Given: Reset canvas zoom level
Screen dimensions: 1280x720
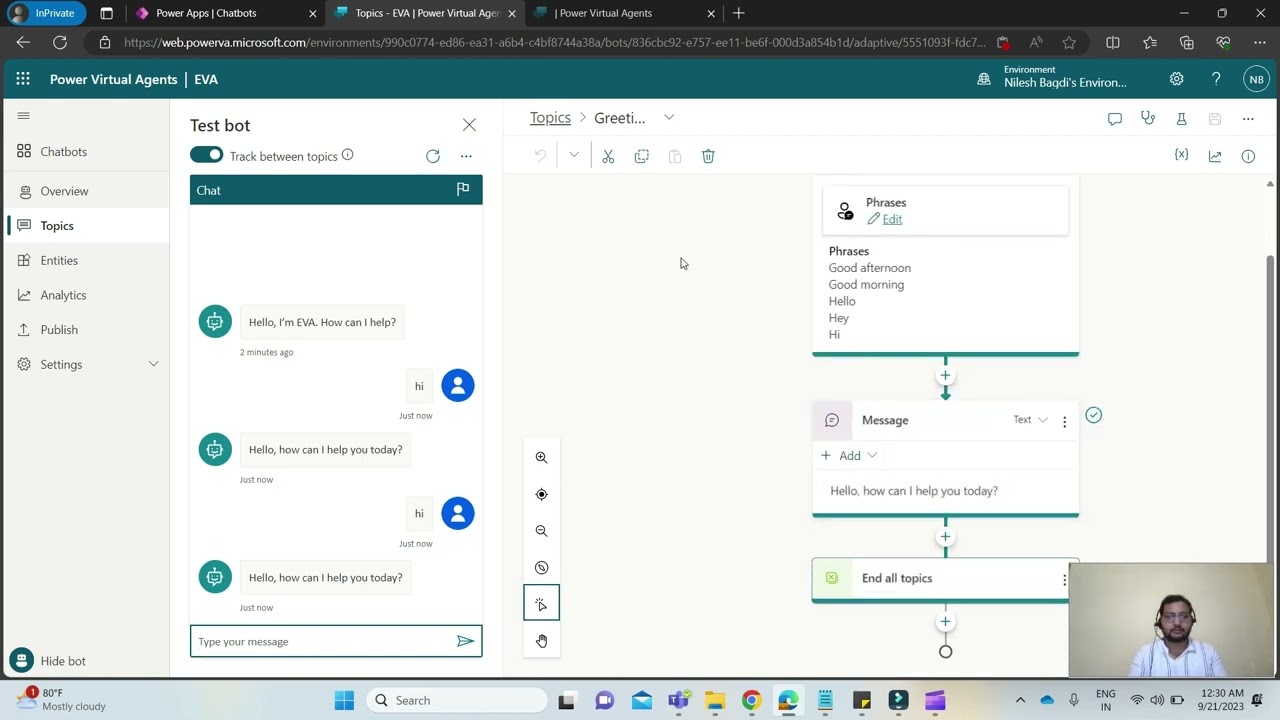Looking at the screenshot, I should (x=541, y=567).
